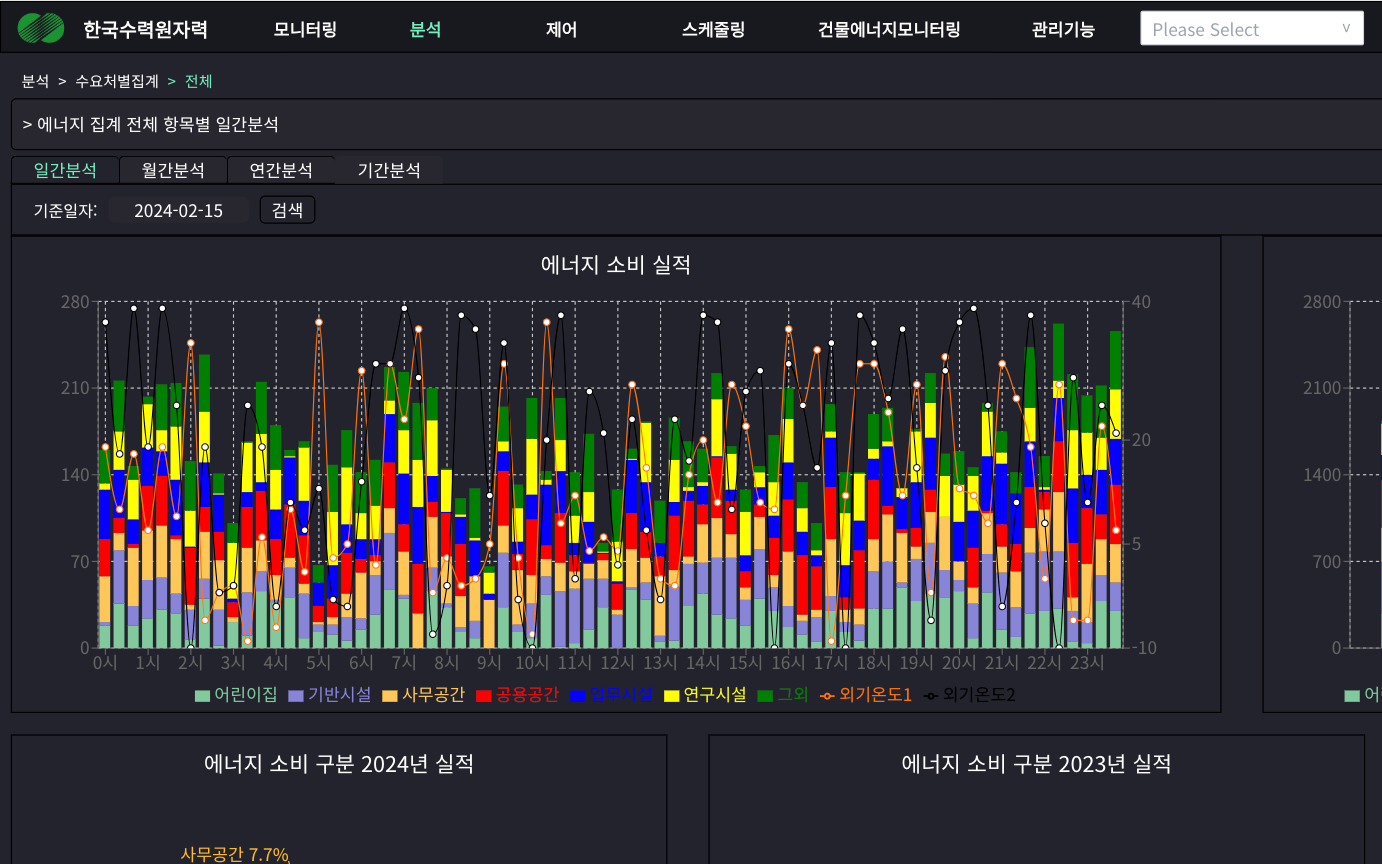Image resolution: width=1382 pixels, height=864 pixels.
Task: Click the 수요처별집계 breadcrumb link
Action: point(117,81)
